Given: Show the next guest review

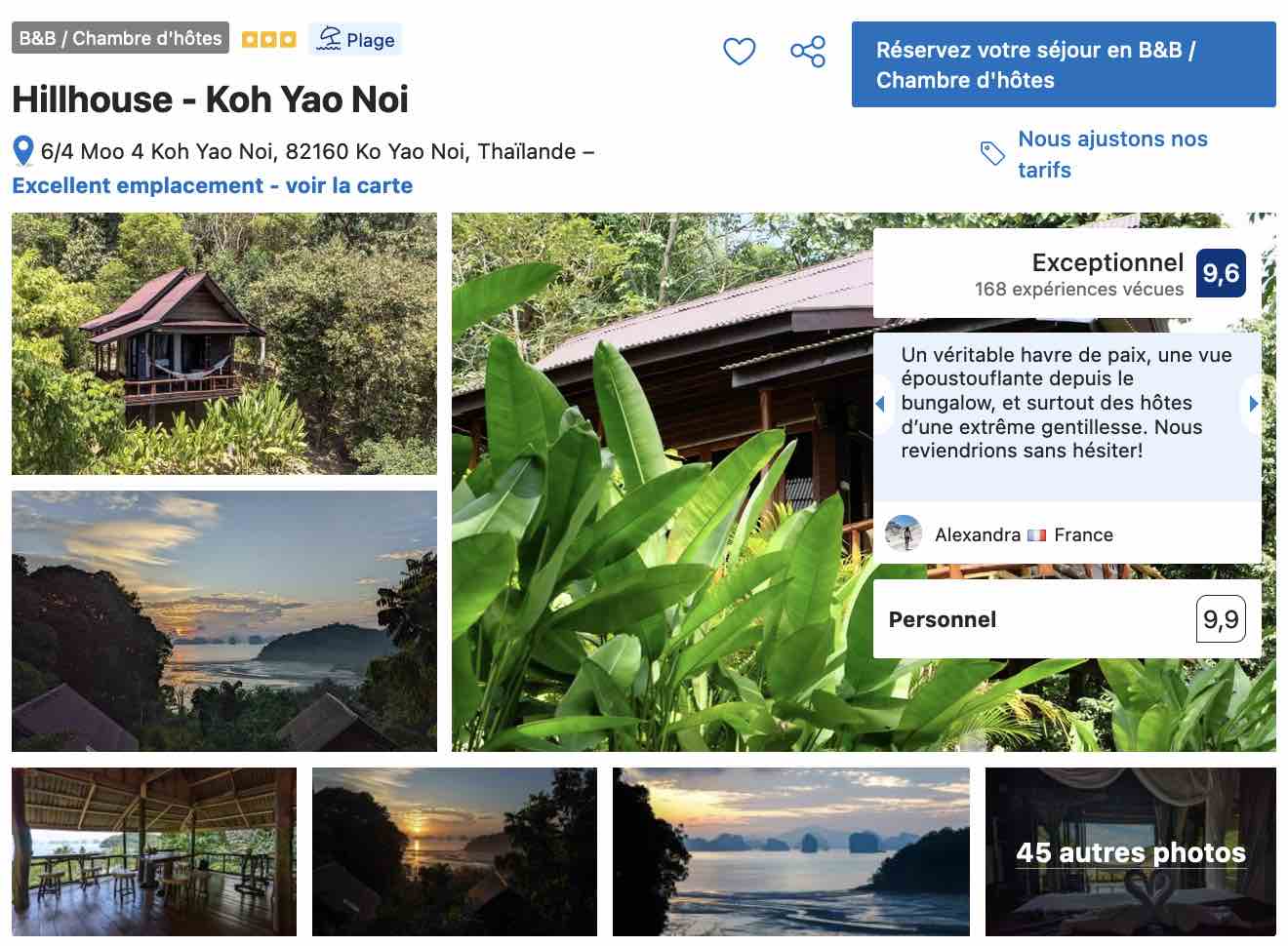Looking at the screenshot, I should pos(1253,403).
